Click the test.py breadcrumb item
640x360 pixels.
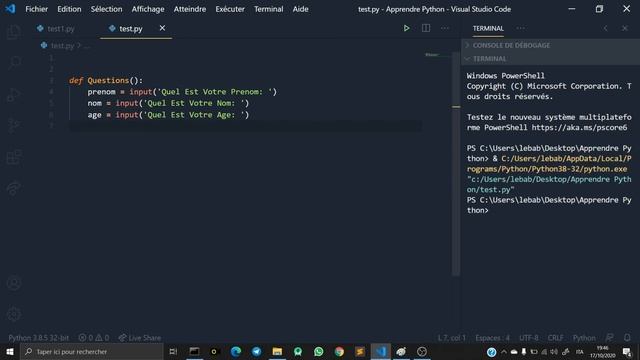(62, 46)
